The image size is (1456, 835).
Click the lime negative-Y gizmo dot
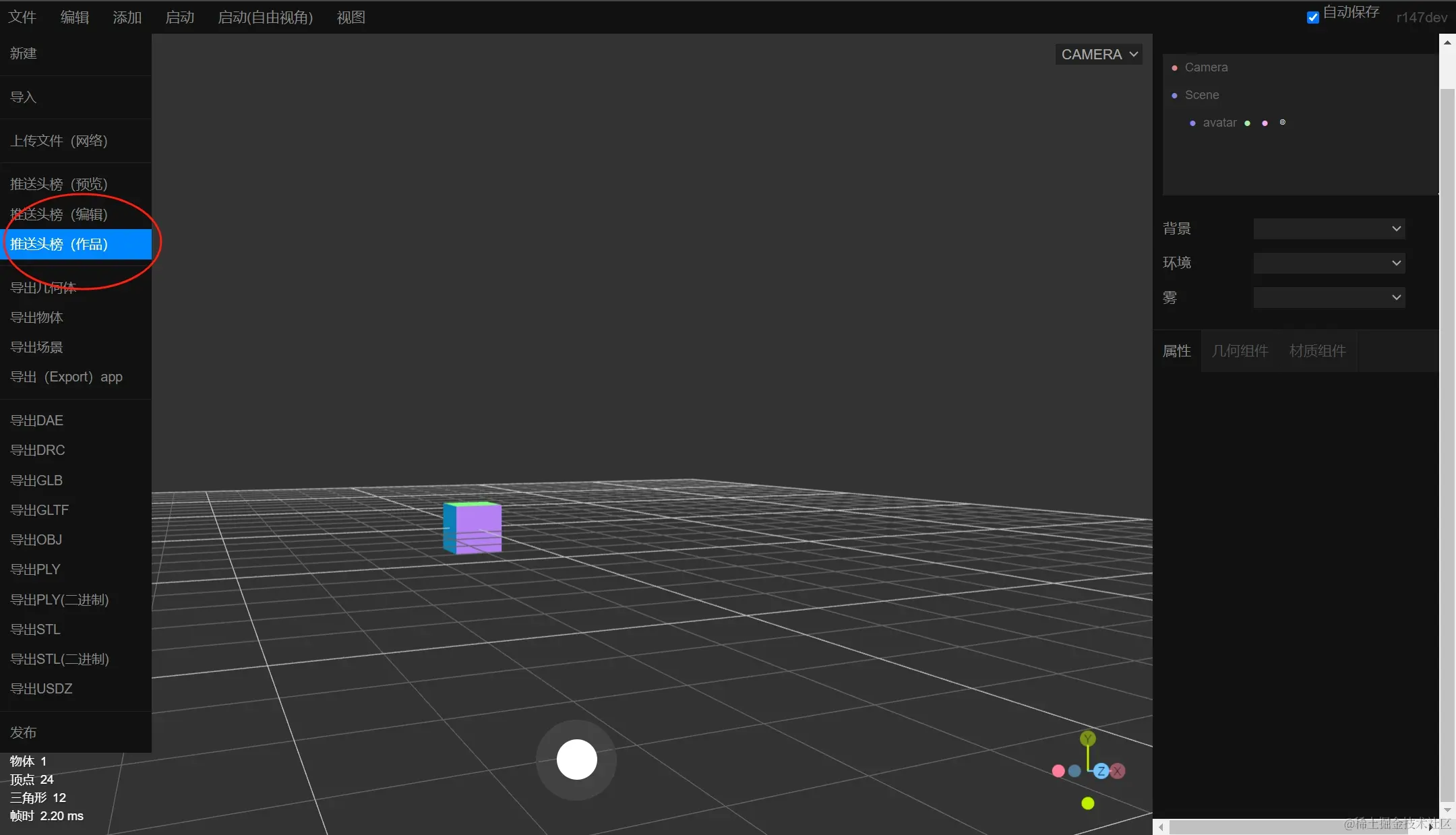(1087, 803)
